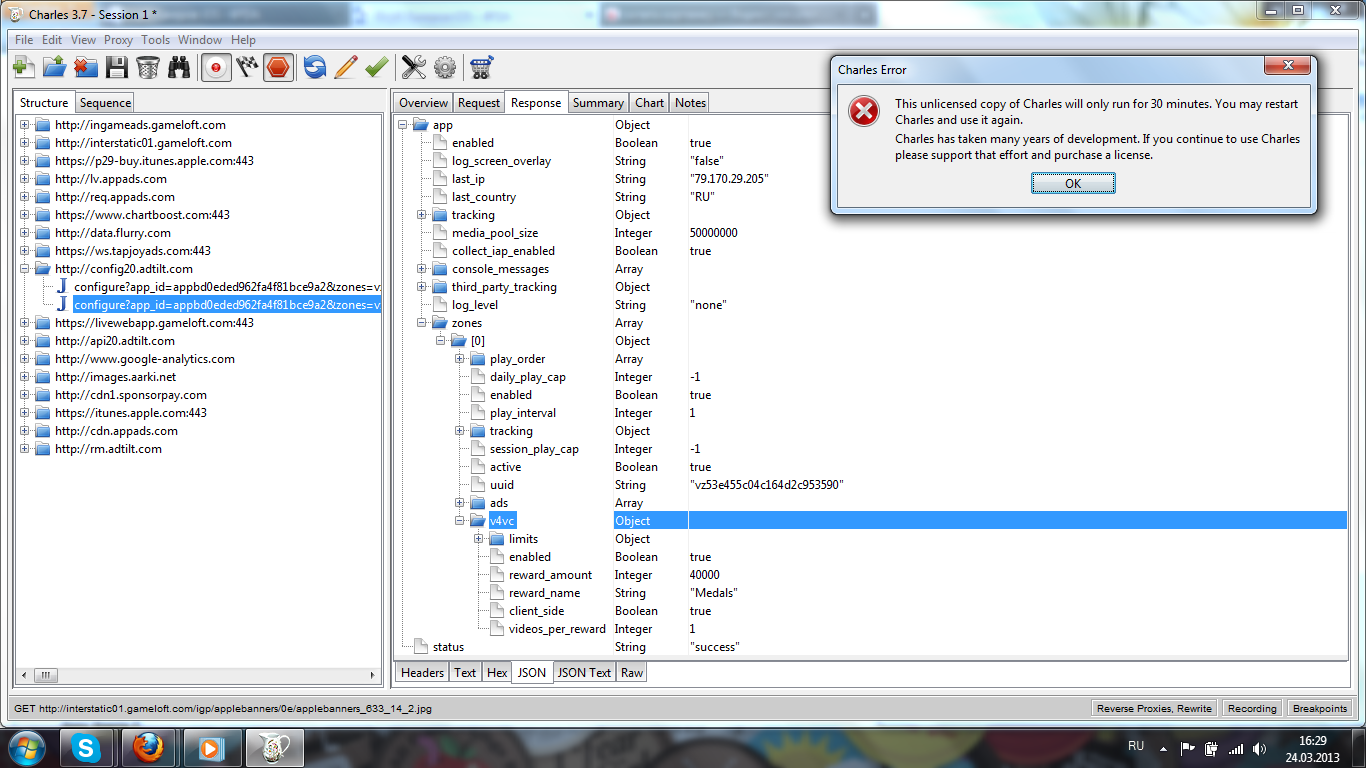This screenshot has height=768, width=1366.
Task: Switch to the Sequence tab
Action: tap(105, 103)
